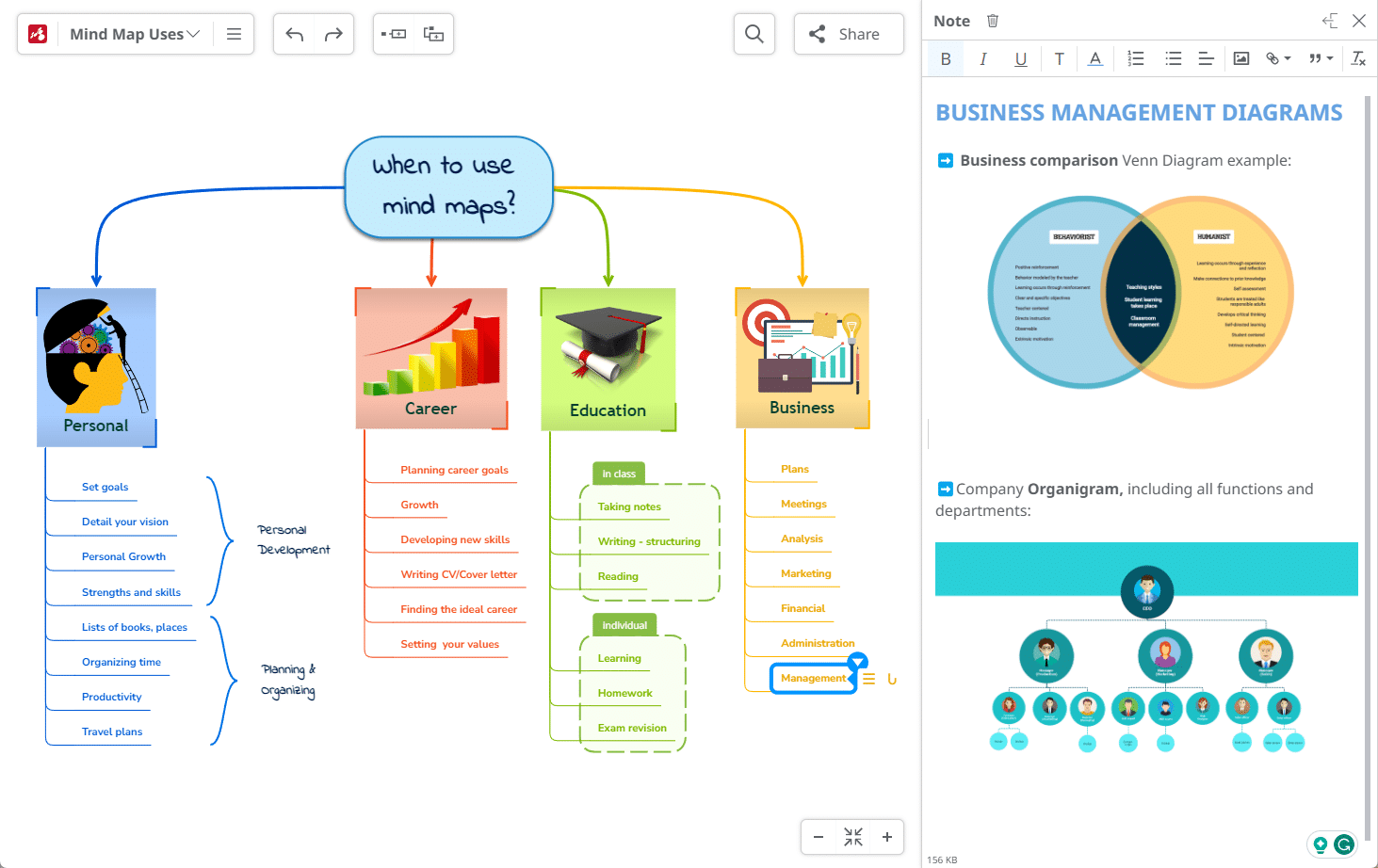Screen dimensions: 1378x868
Task: Select the Venn Diagram example image
Action: point(1141,293)
